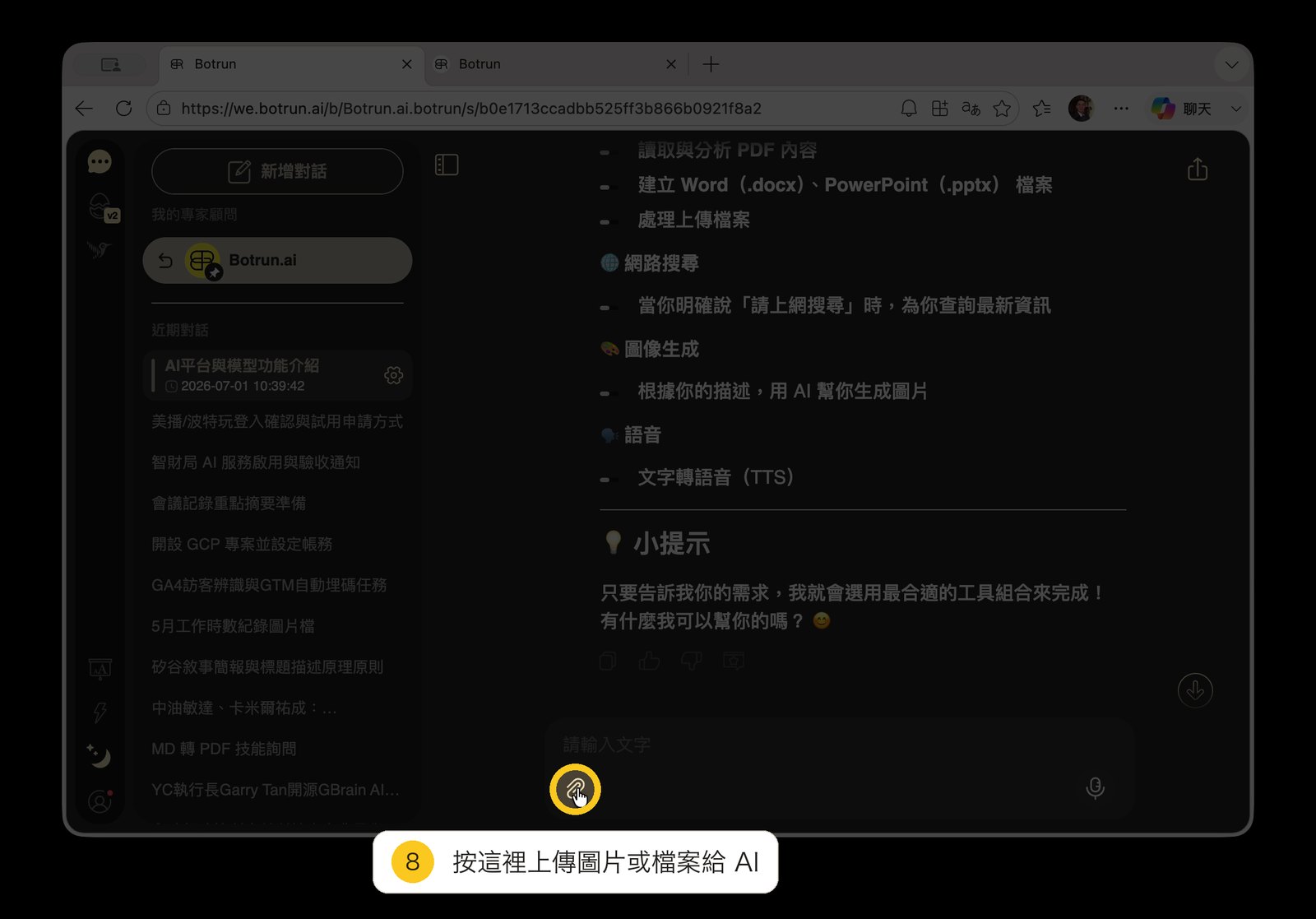
Task: Open conversation MD 轉 PDF 技能詢問
Action: [224, 749]
